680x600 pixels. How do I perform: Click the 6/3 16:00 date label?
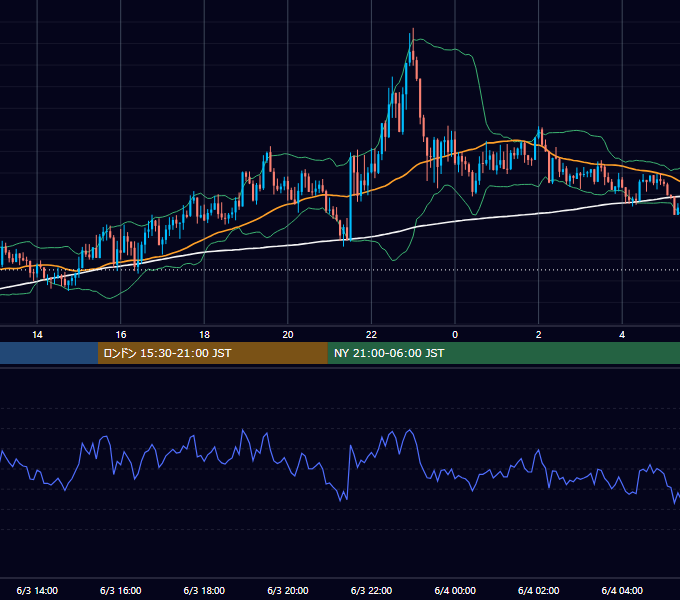coord(121,590)
